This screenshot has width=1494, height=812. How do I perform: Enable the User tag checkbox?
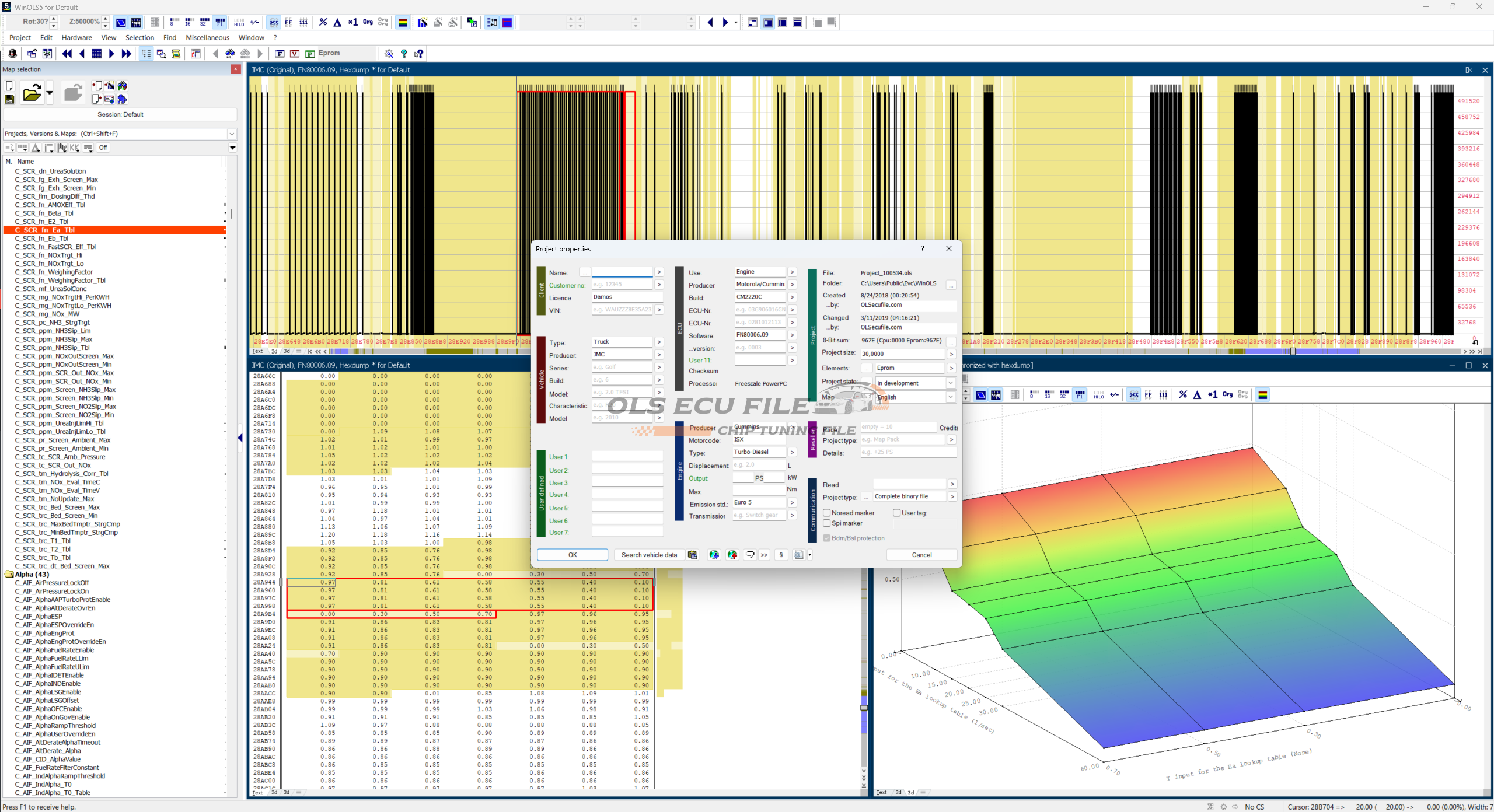[897, 513]
